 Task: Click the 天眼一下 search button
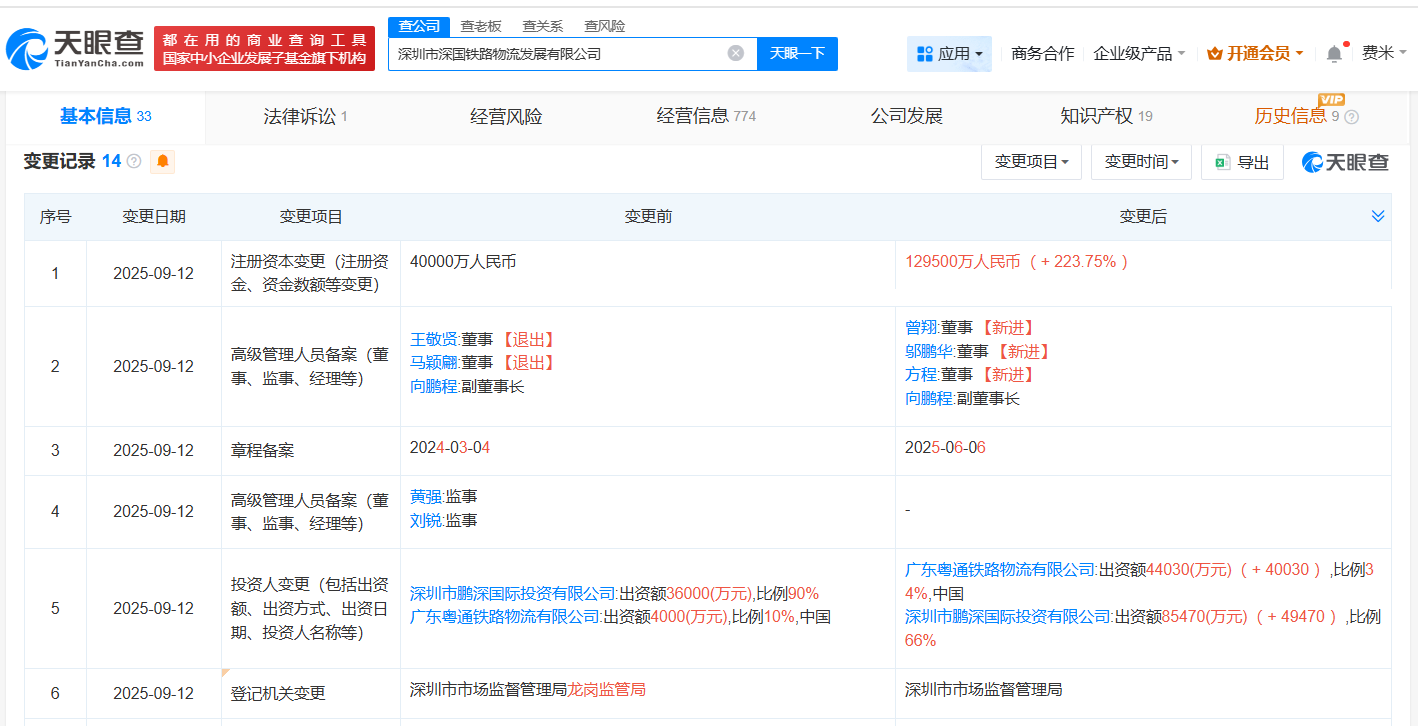tap(797, 53)
